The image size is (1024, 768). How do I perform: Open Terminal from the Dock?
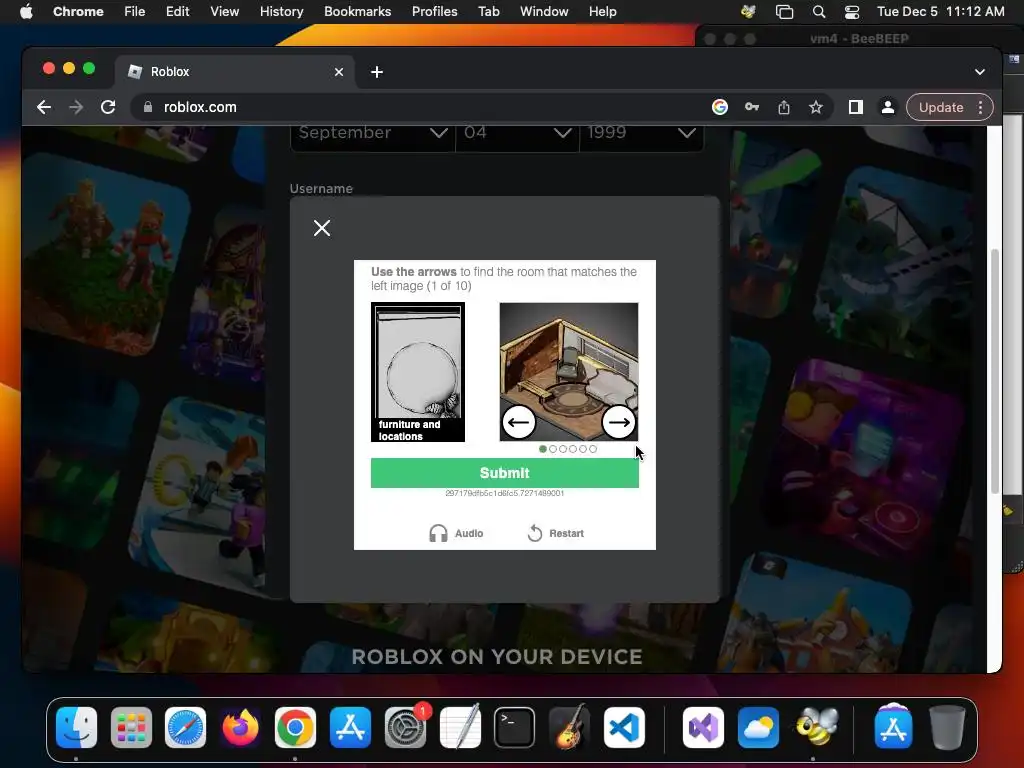[x=515, y=727]
